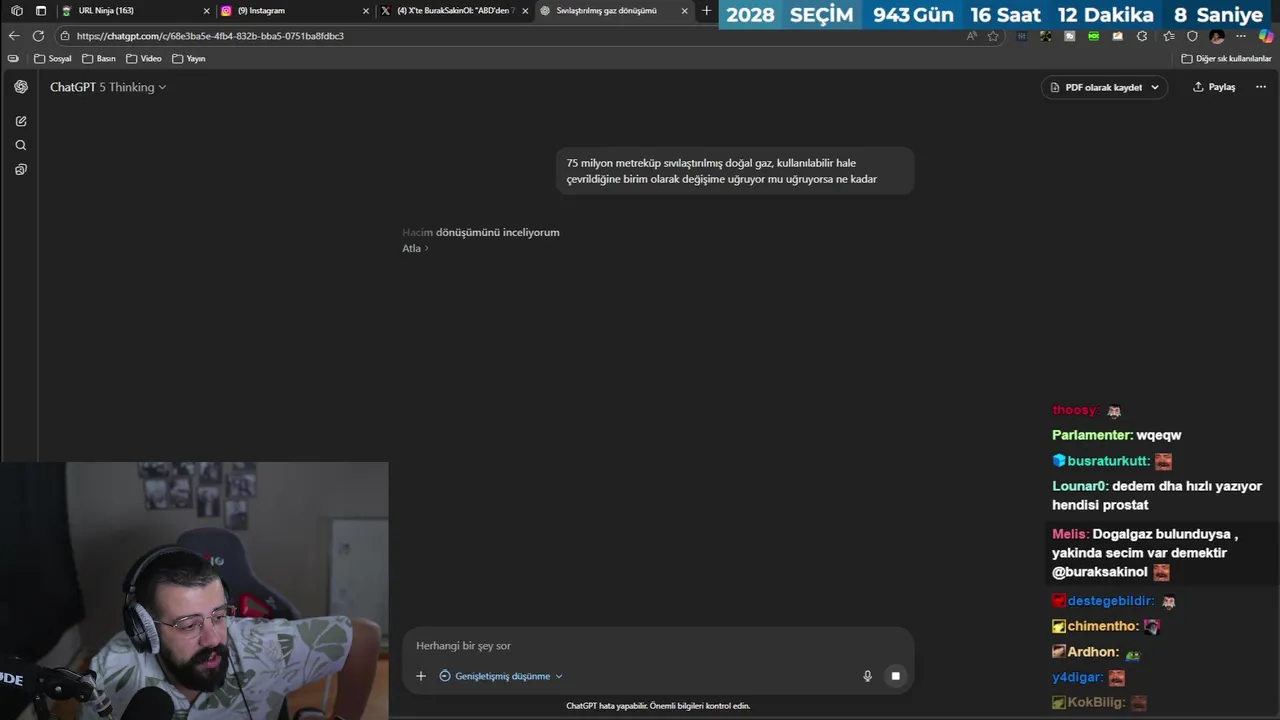Open the Copilot icon in toolbar
Viewport: 1280px width, 720px height.
(x=1266, y=36)
